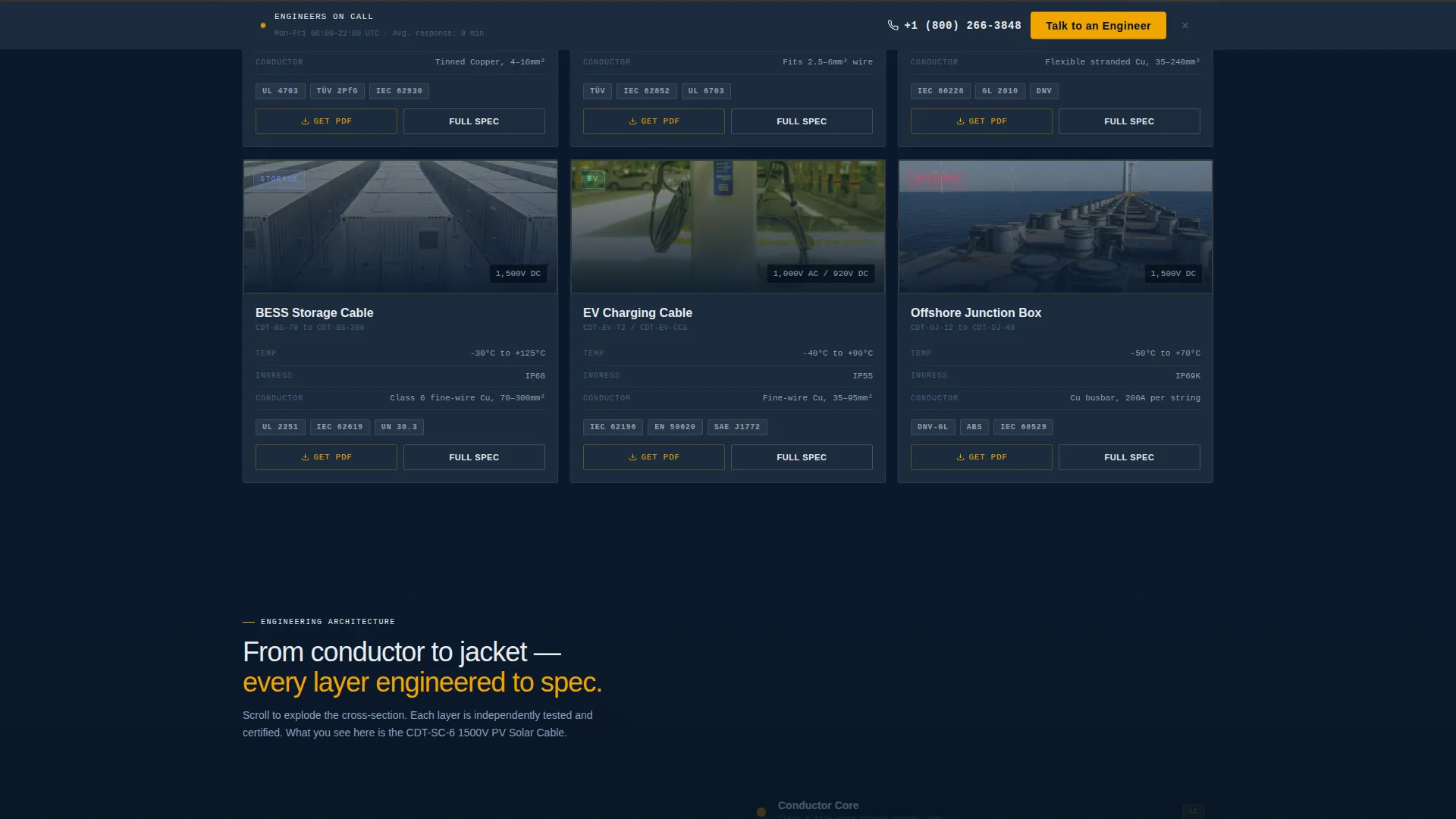1456x819 pixels.
Task: Click the EV category badge on image
Action: (x=593, y=179)
